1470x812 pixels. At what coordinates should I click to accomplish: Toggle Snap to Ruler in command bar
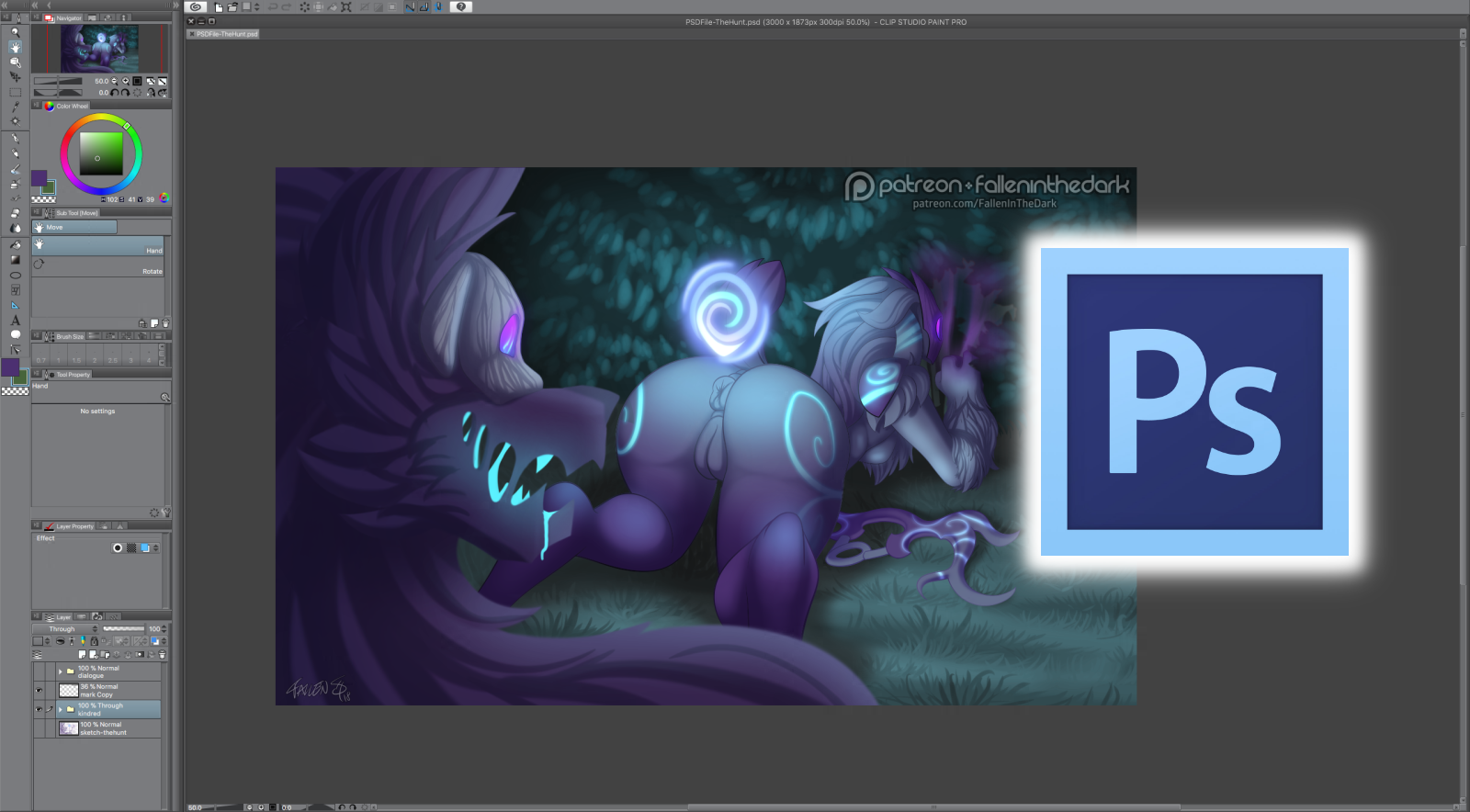(410, 6)
